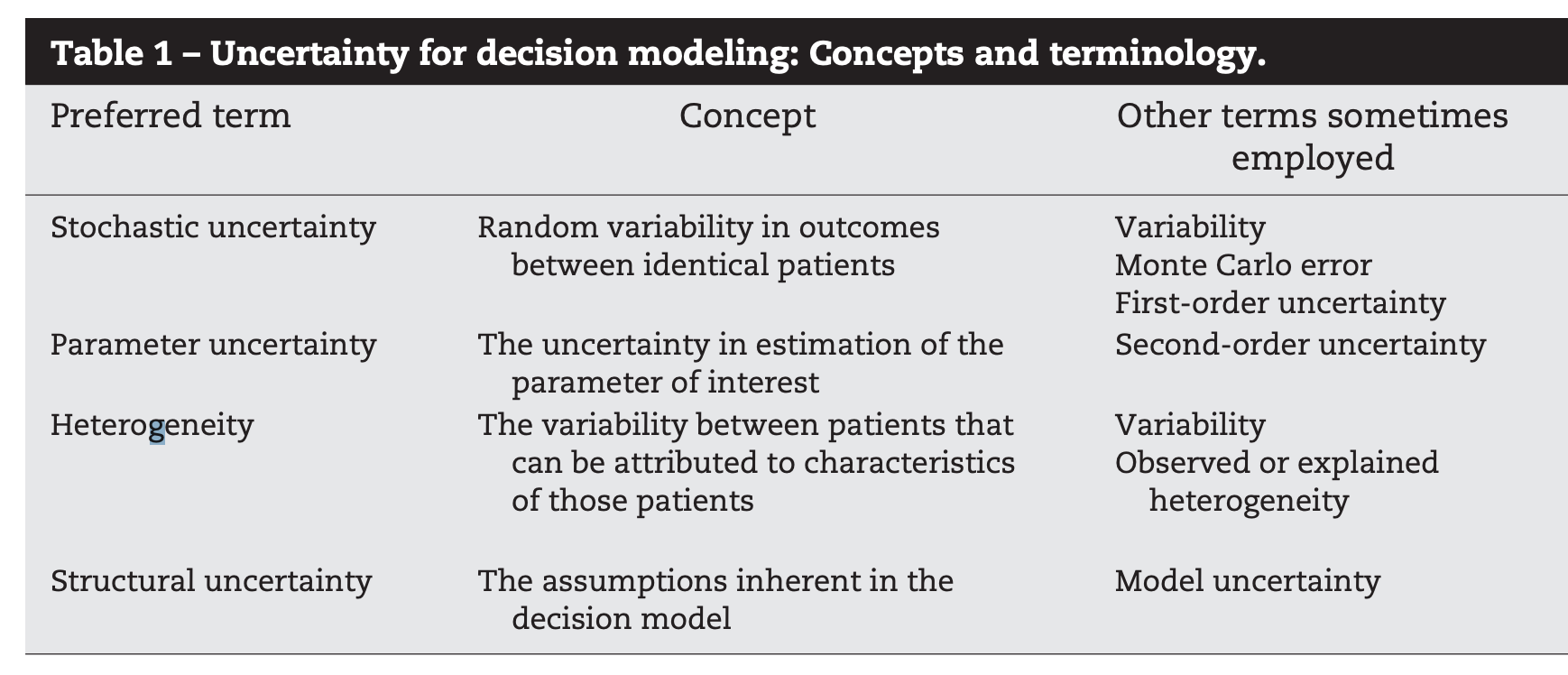Screen dimensions: 1568x675
Task: Click 'Other terms sometimes employed' header
Action: 1312,135
